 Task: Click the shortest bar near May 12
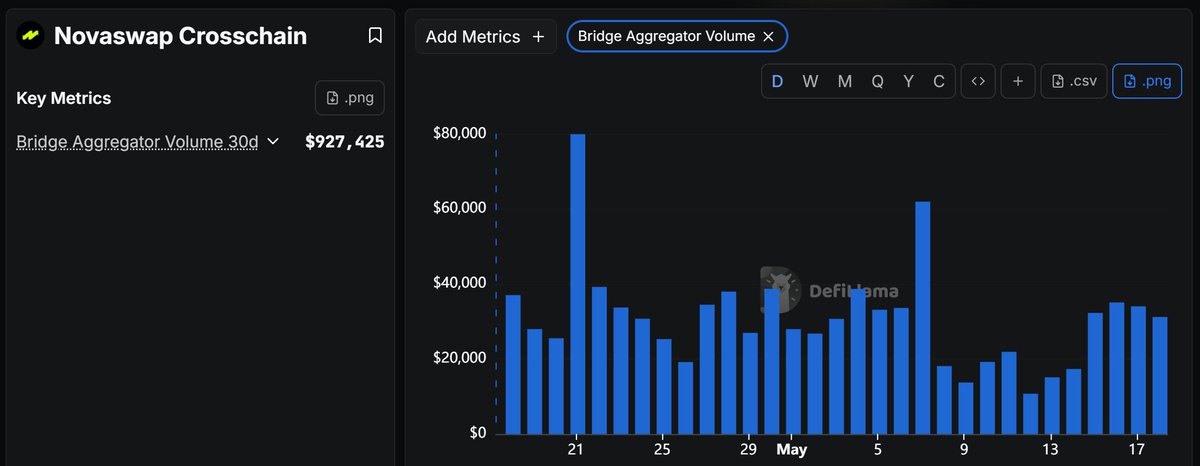point(1031,413)
